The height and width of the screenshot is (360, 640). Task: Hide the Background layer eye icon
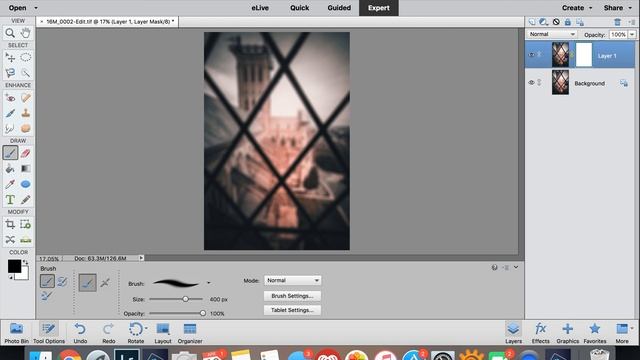tap(531, 82)
